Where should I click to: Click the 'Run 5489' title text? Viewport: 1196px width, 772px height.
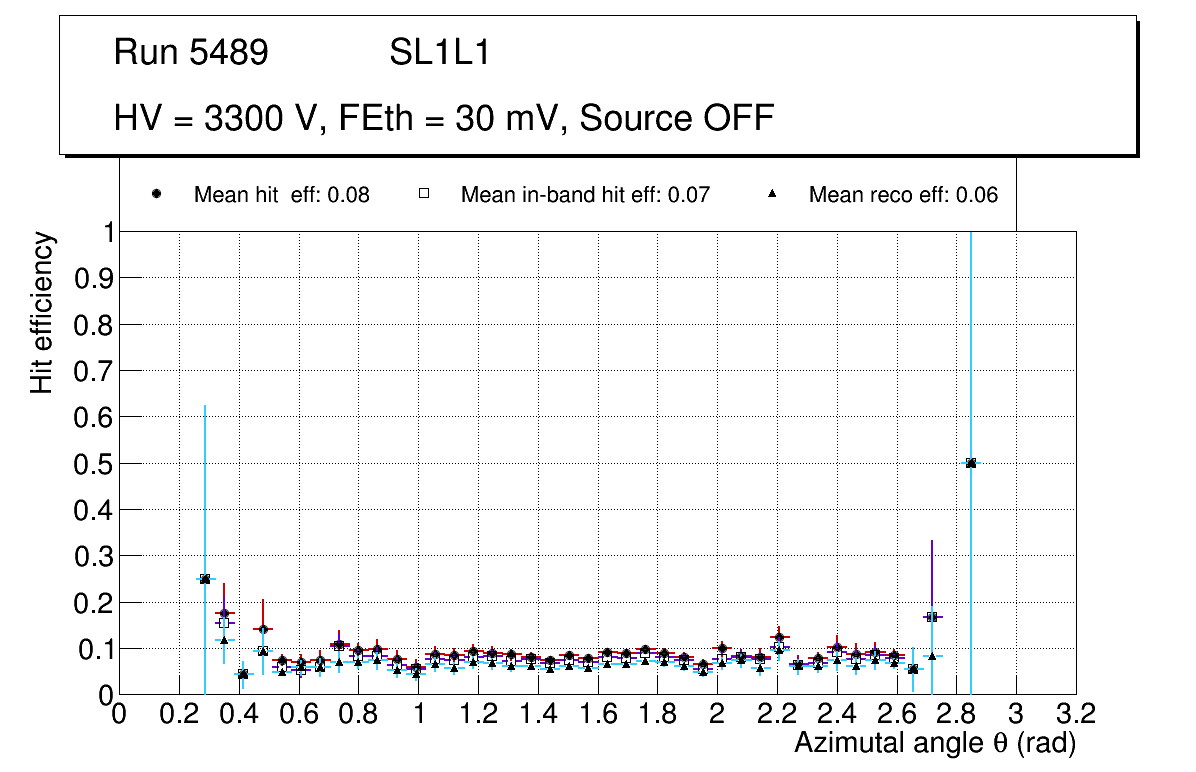191,53
